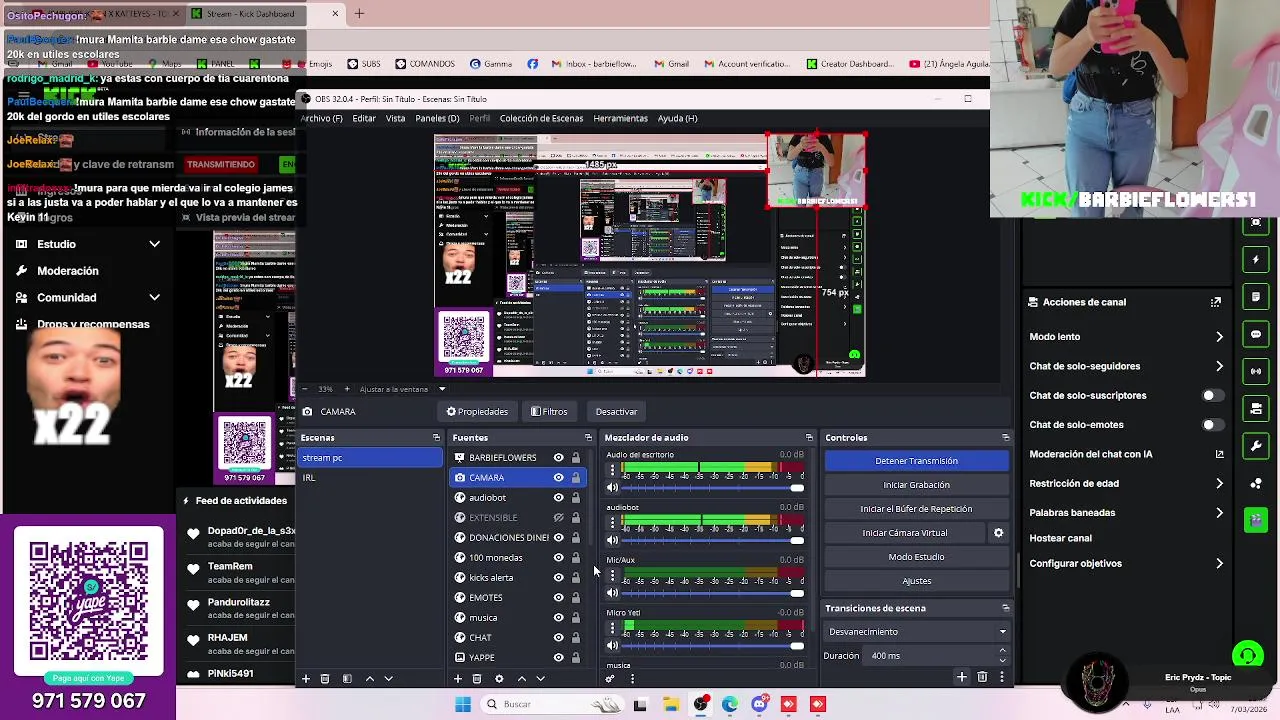Image resolution: width=1280 pixels, height=720 pixels.
Task: Open preview zoom scale dropdown arrow
Action: point(441,389)
